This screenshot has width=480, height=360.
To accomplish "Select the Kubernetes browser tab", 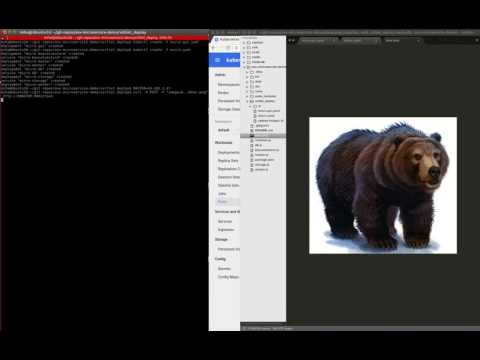I will (227, 39).
